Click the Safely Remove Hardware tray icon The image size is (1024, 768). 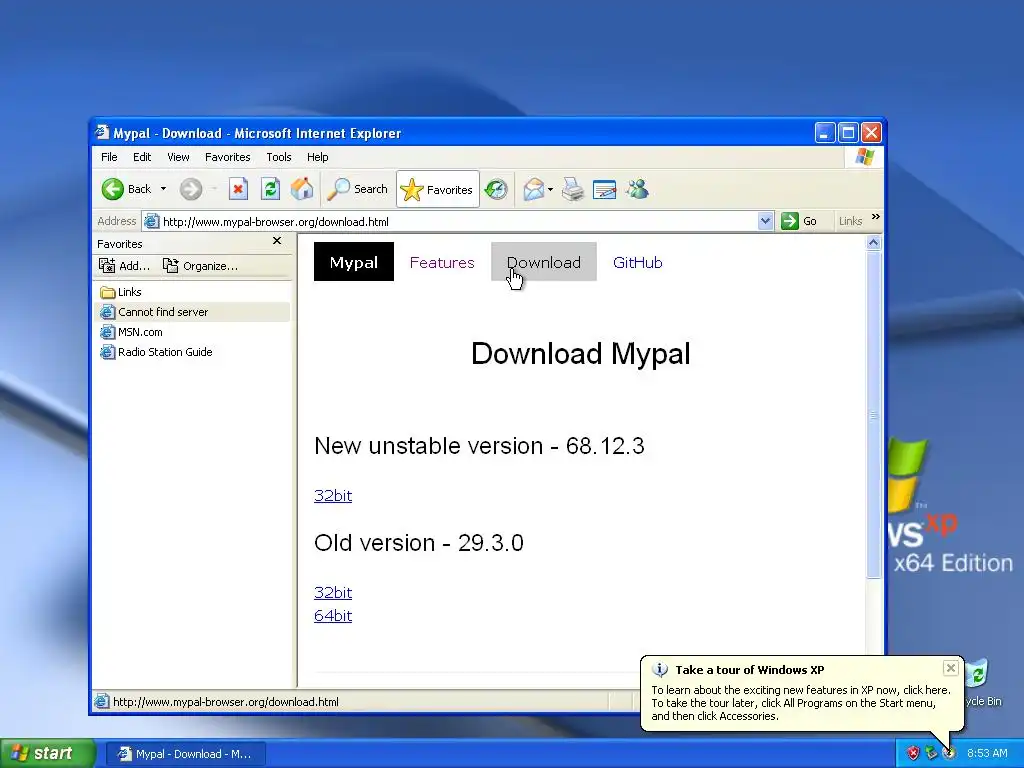[931, 754]
